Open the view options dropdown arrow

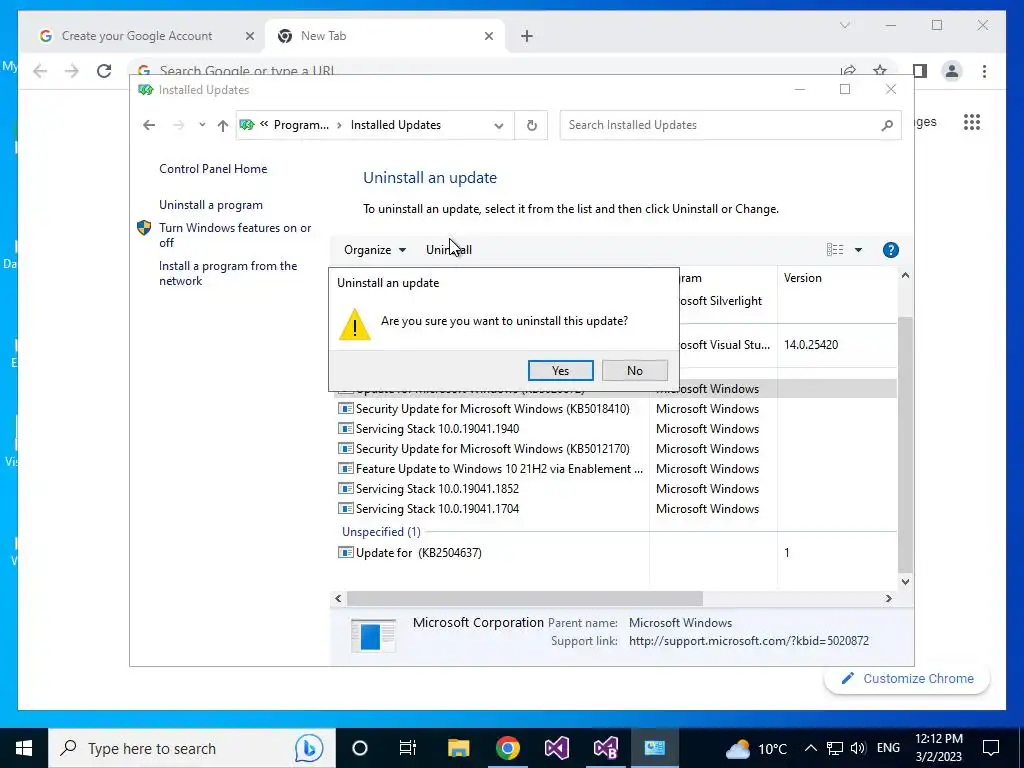(858, 249)
